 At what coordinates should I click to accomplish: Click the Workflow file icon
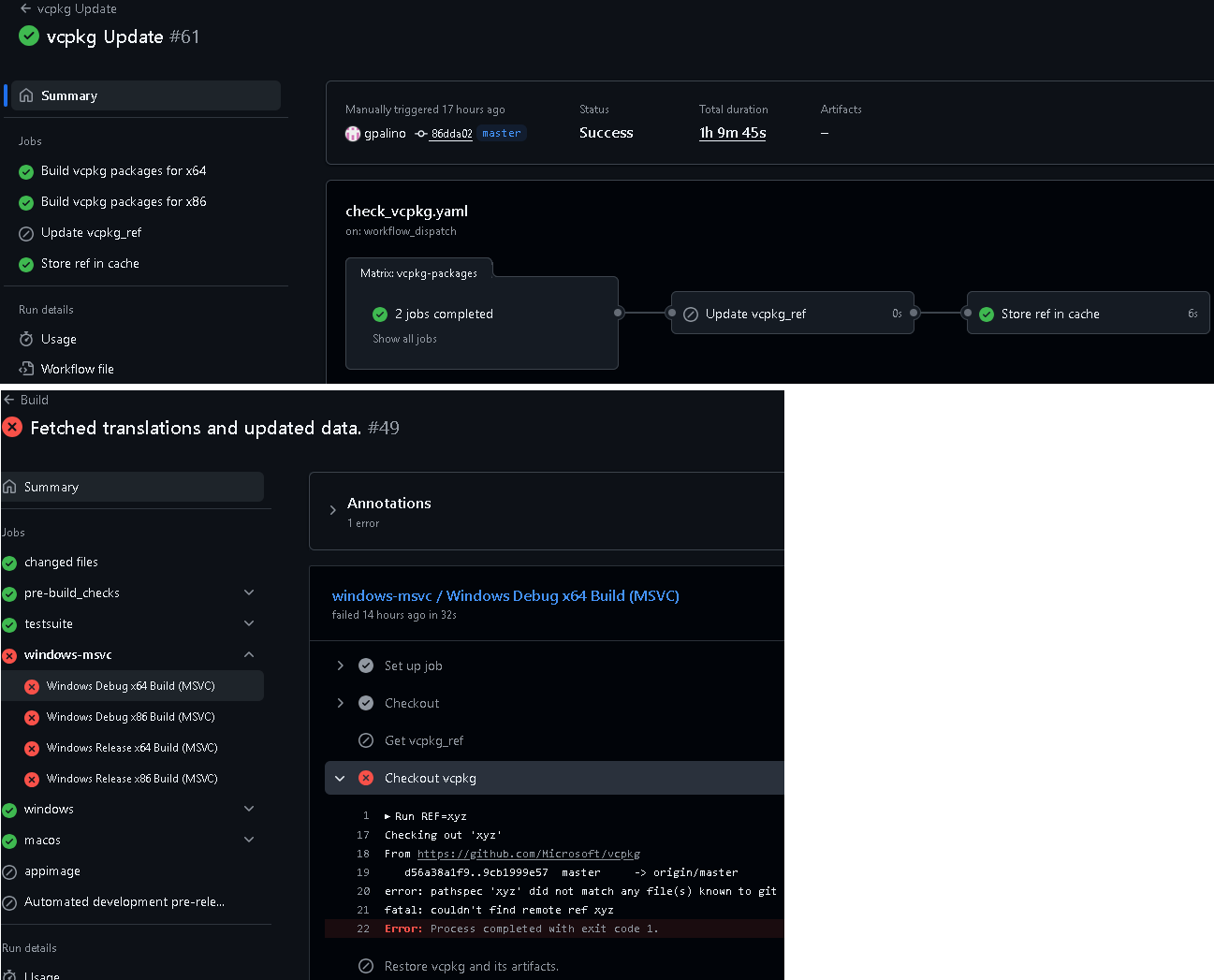tap(26, 369)
